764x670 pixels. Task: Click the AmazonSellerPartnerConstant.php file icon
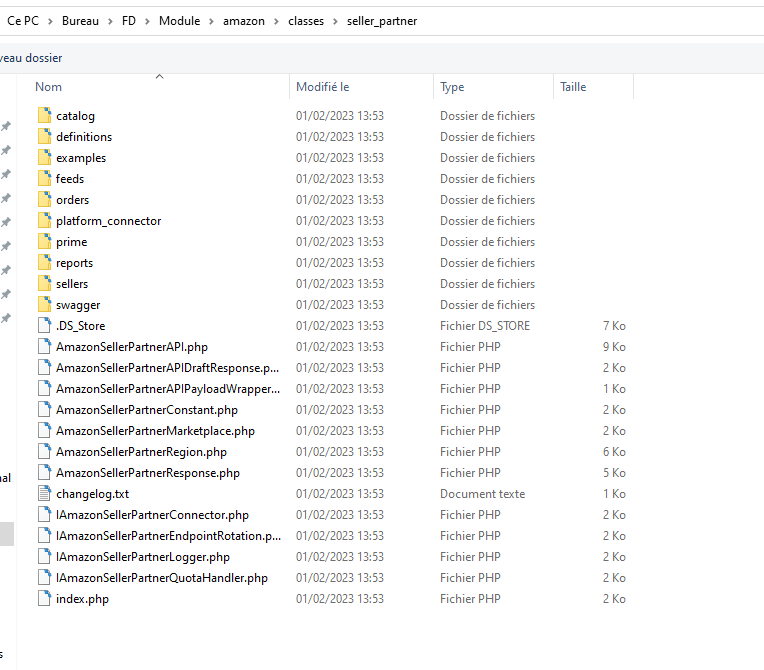44,409
